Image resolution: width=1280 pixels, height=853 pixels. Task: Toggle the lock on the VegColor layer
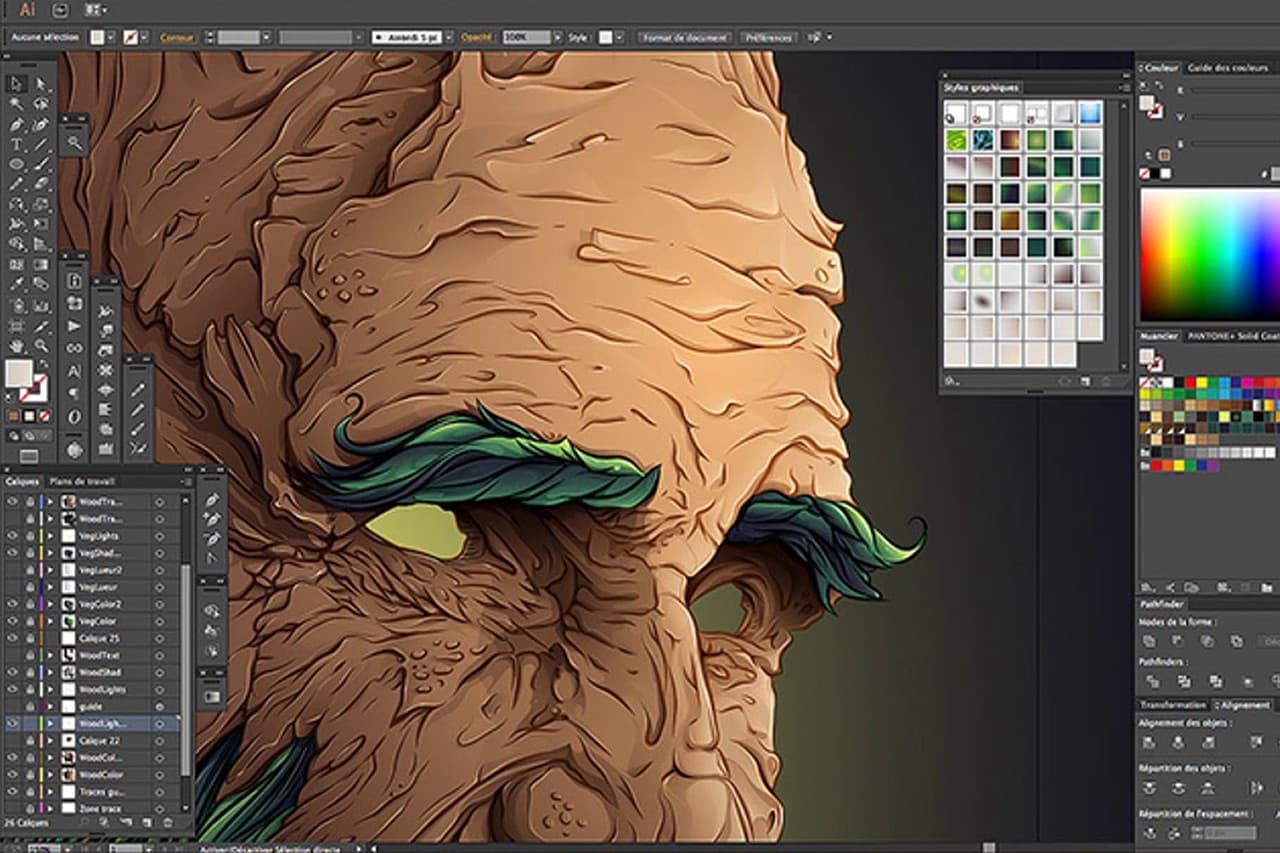pos(29,621)
